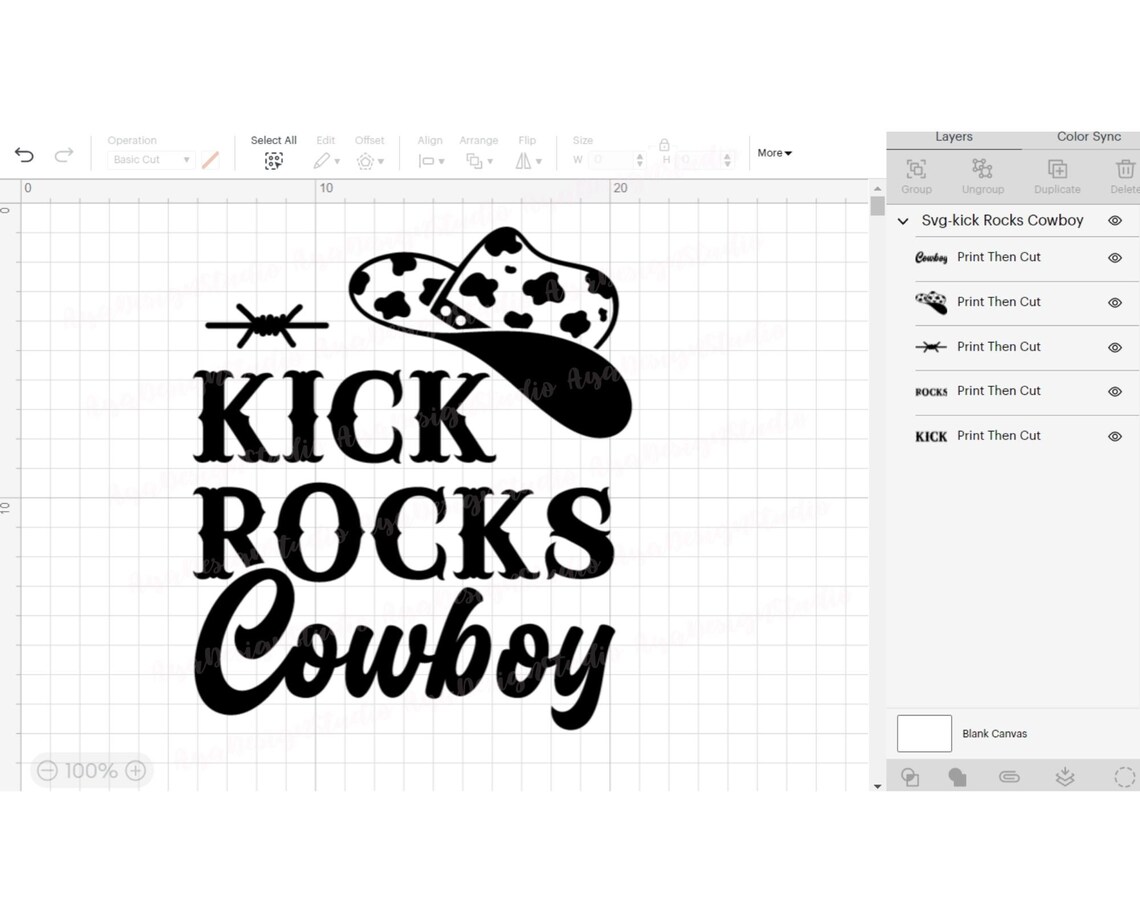Open the Operation Basic Cut dropdown

150,160
